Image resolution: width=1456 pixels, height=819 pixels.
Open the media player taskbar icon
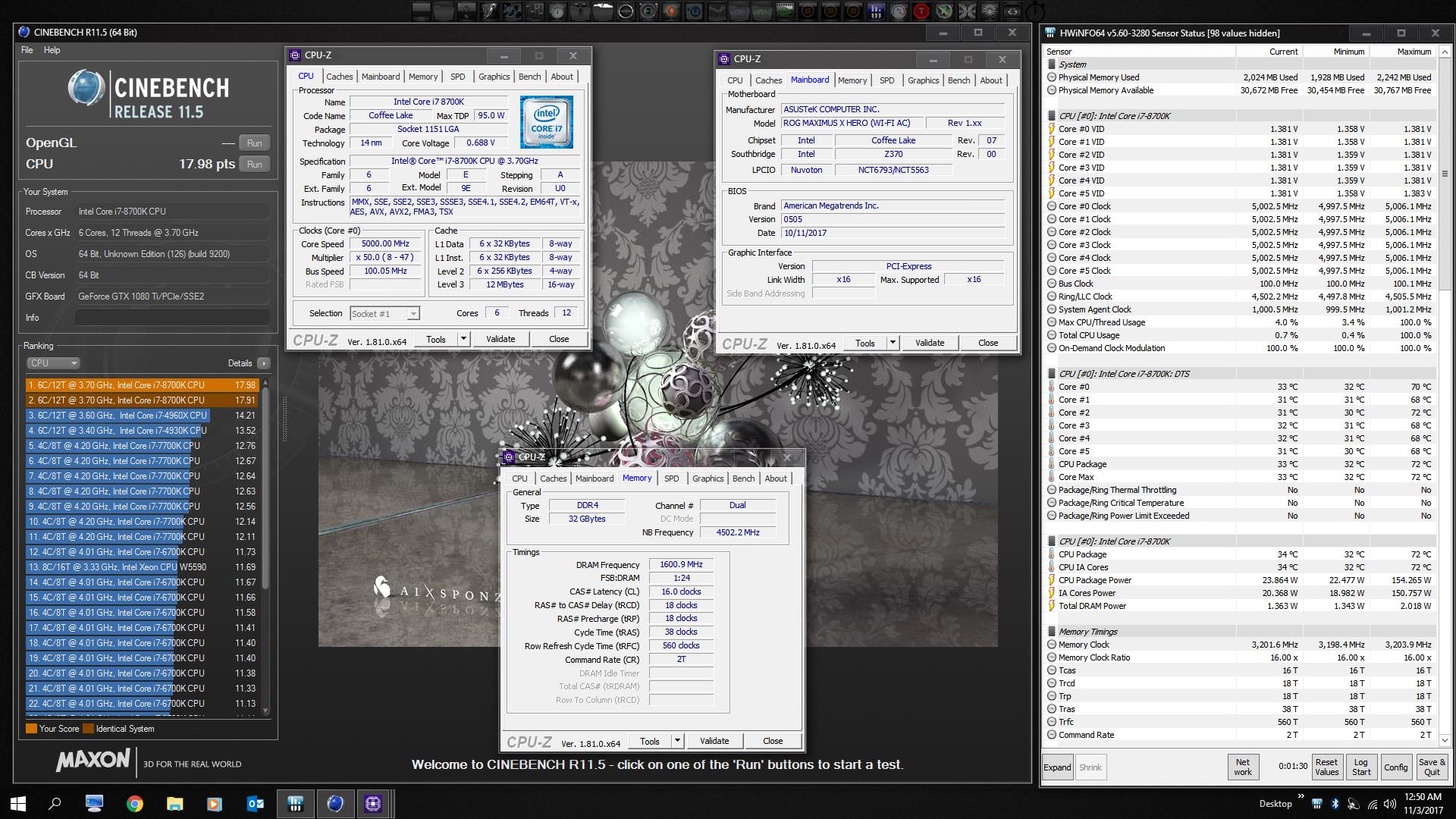215,804
